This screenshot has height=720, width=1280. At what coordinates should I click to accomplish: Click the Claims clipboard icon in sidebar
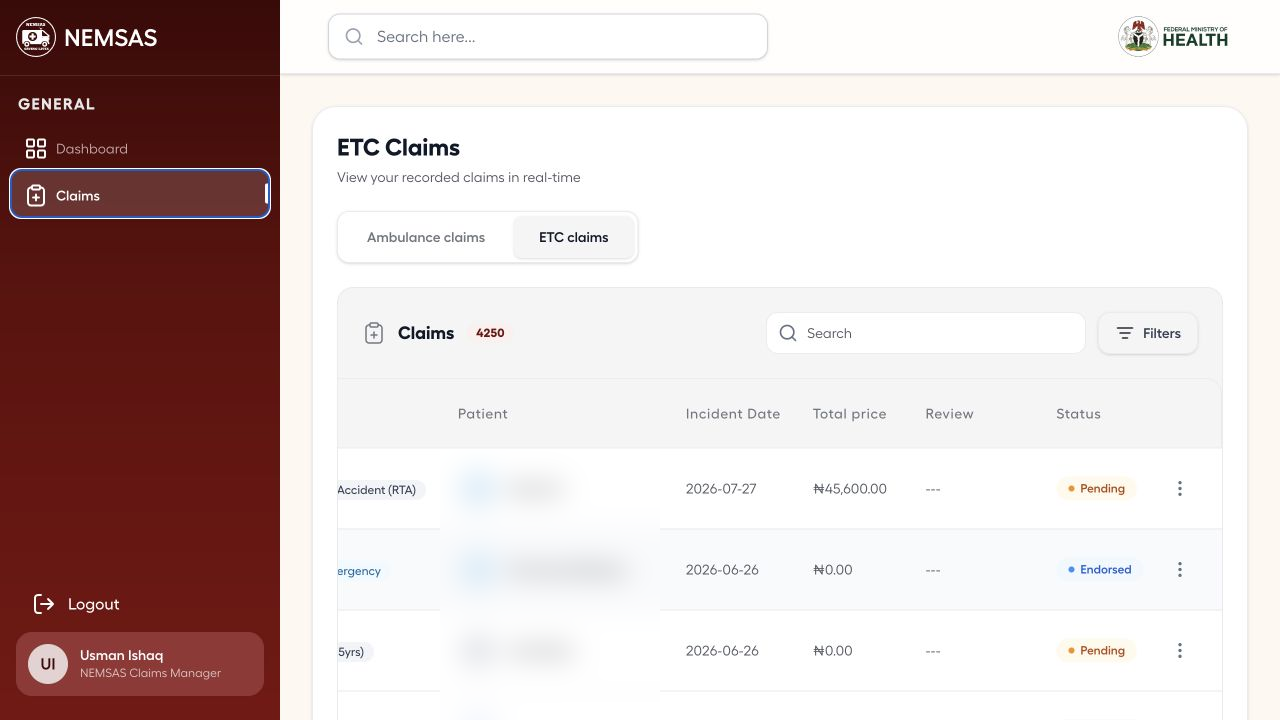(x=36, y=196)
